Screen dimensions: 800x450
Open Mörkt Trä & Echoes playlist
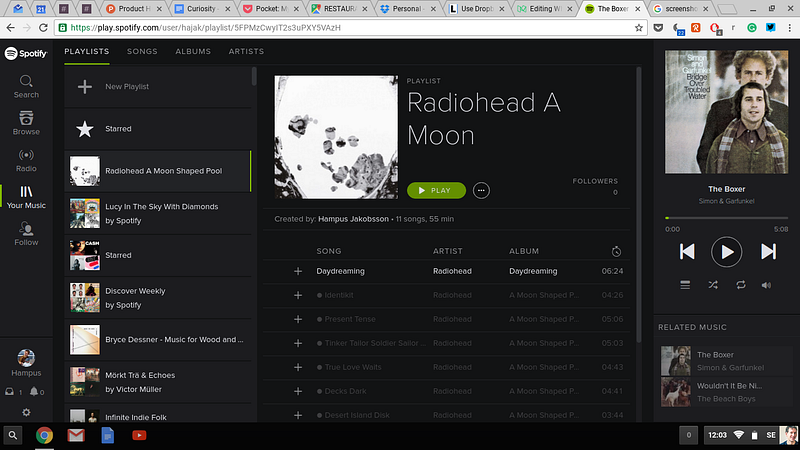[158, 382]
